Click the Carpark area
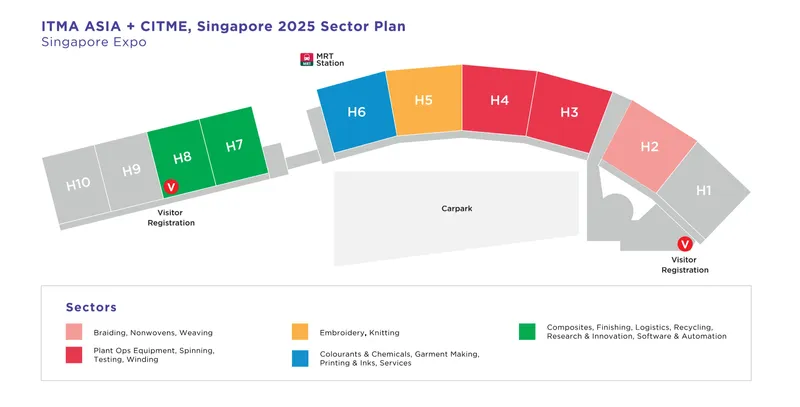Viewport: 800px width, 407px height. pos(456,209)
